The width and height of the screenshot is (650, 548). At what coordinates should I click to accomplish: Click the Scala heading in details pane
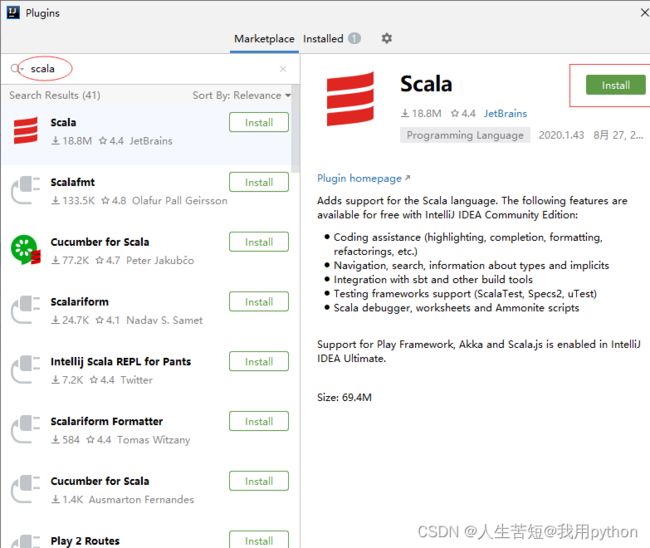click(426, 84)
